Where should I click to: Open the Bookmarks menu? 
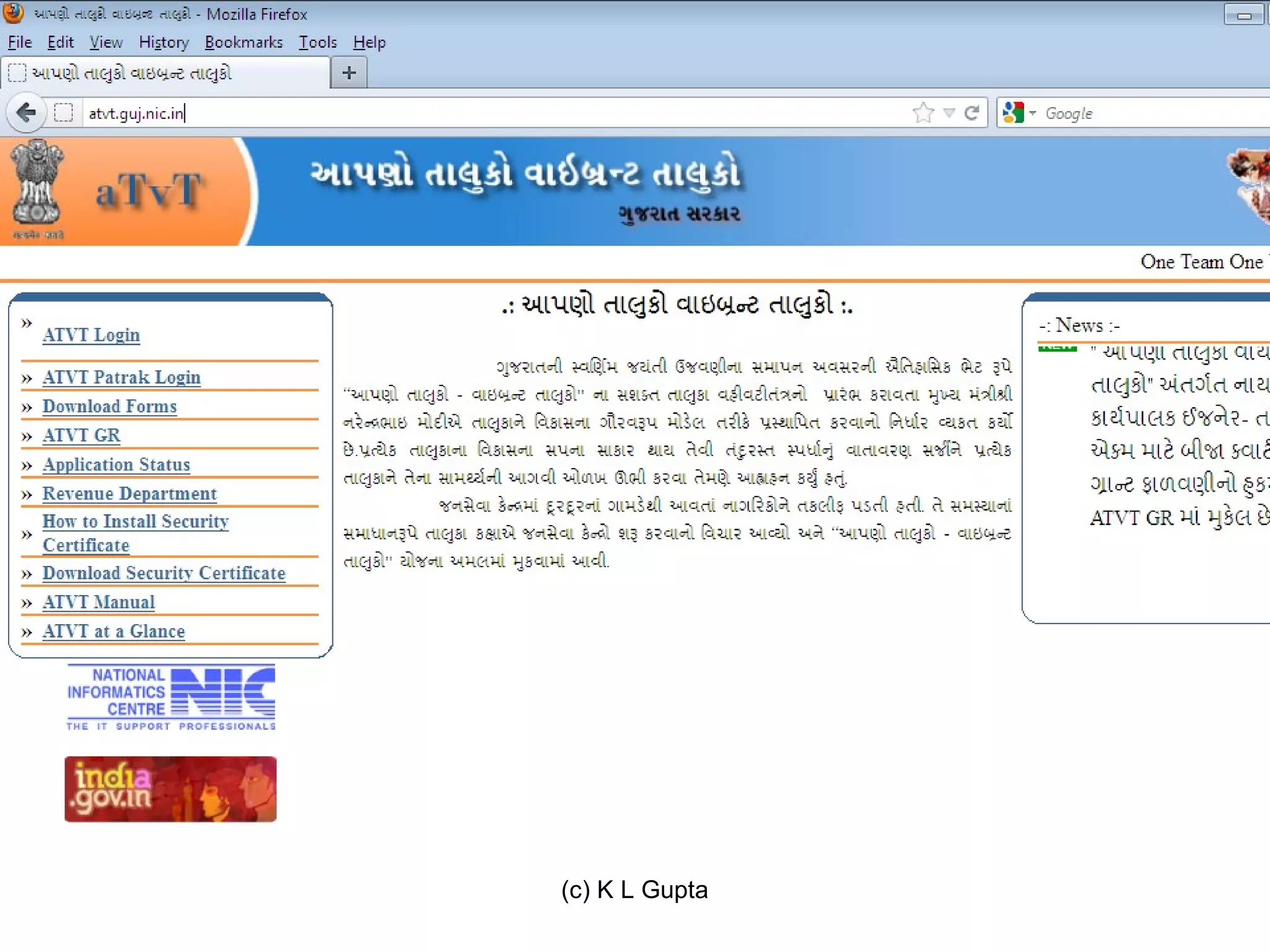[x=243, y=42]
